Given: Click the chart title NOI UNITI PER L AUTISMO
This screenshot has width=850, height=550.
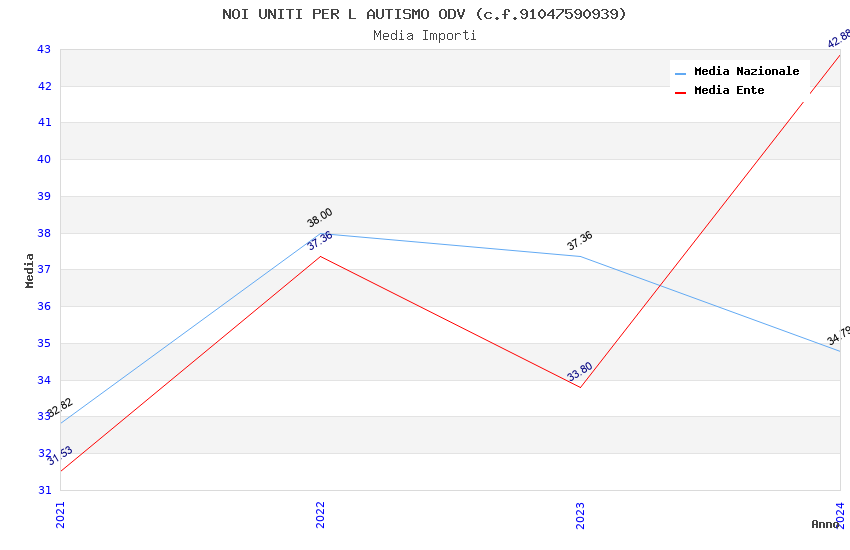Looking at the screenshot, I should [424, 14].
